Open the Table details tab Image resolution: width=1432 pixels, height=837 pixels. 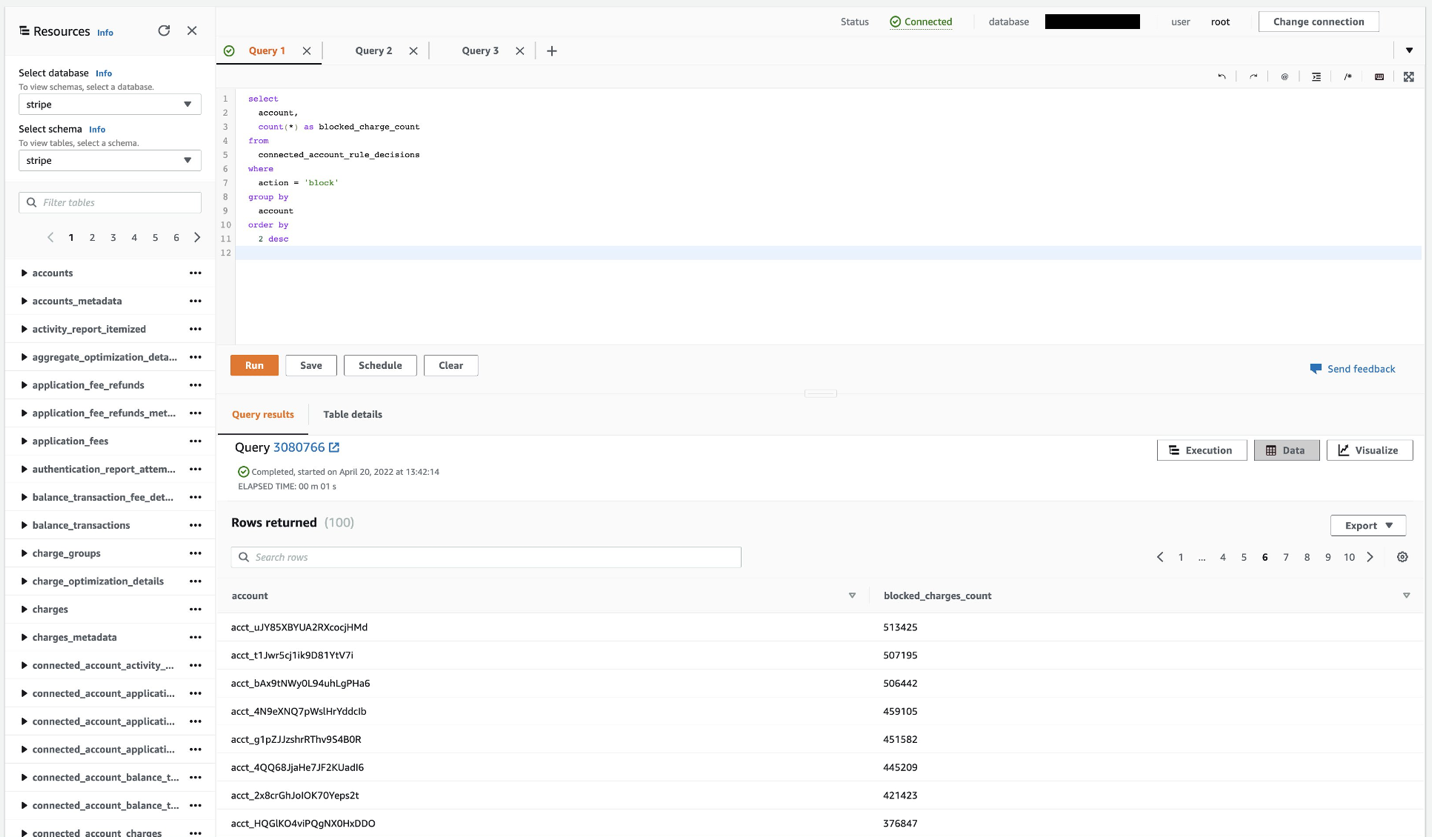[x=352, y=414]
